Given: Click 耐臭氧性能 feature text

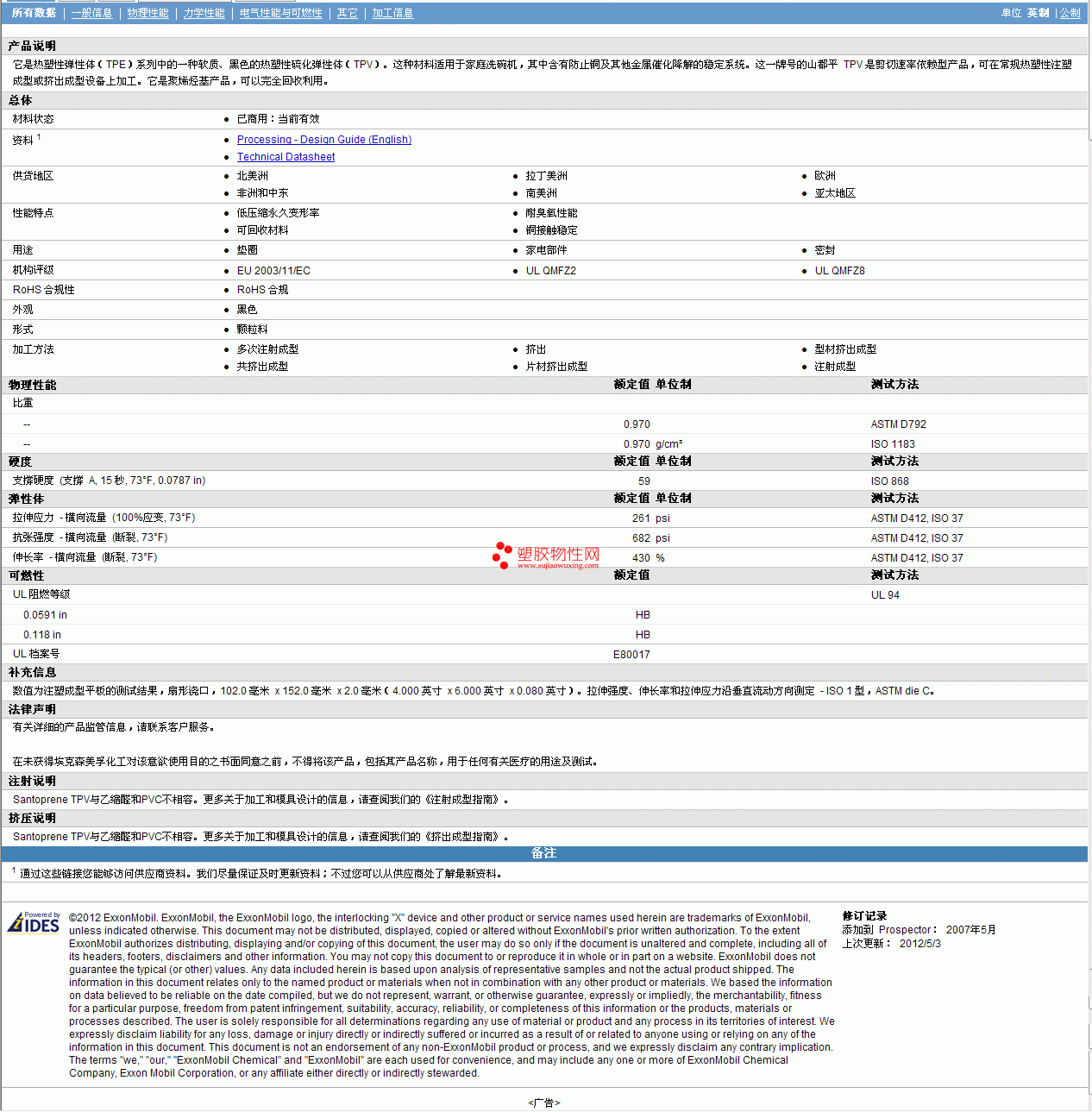Looking at the screenshot, I should [552, 213].
